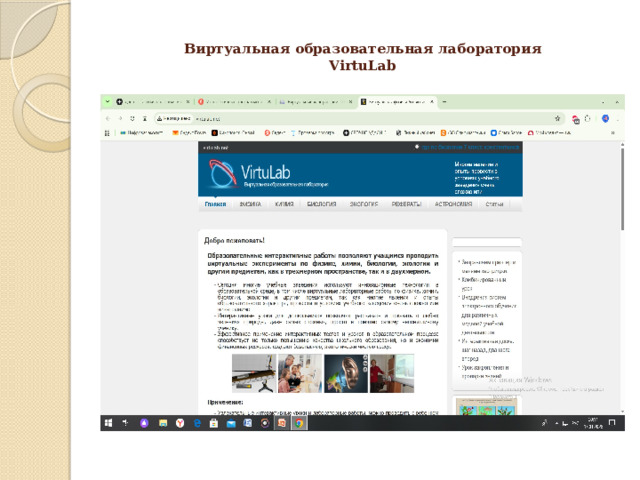Open File Explorer from taskbar
640x480 pixels.
(x=163, y=423)
